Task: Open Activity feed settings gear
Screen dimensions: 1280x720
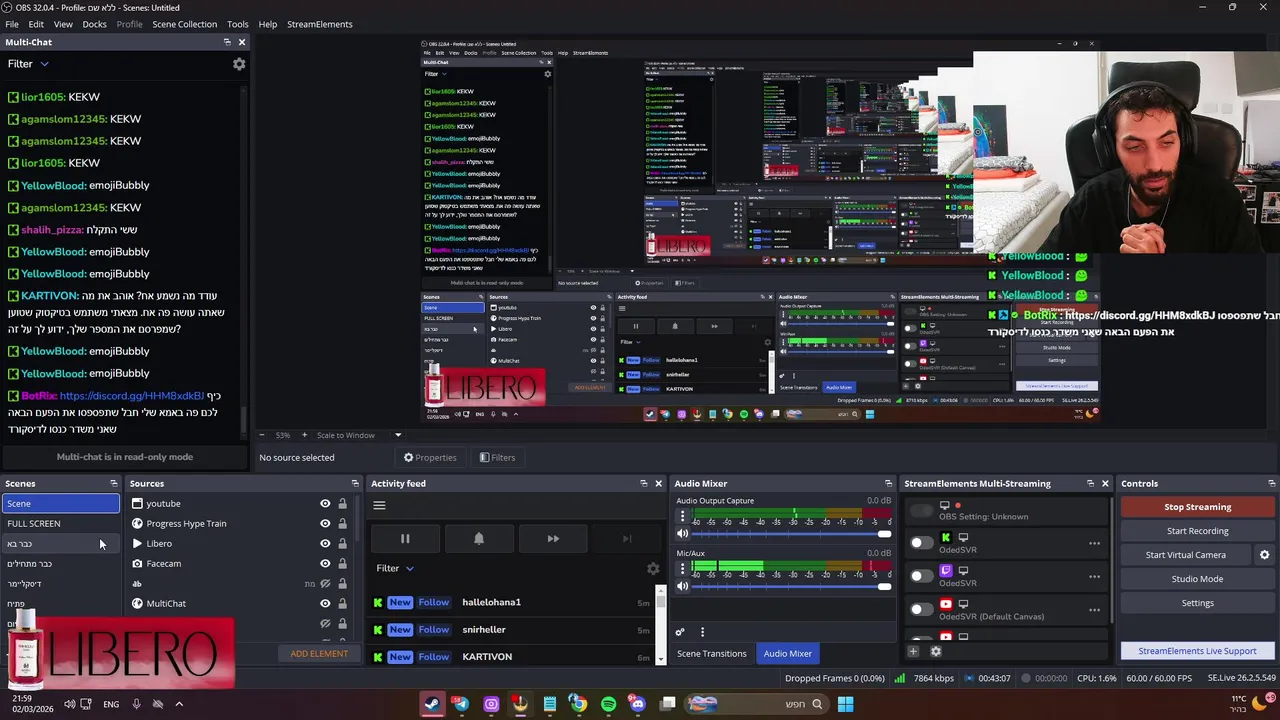Action: click(653, 569)
